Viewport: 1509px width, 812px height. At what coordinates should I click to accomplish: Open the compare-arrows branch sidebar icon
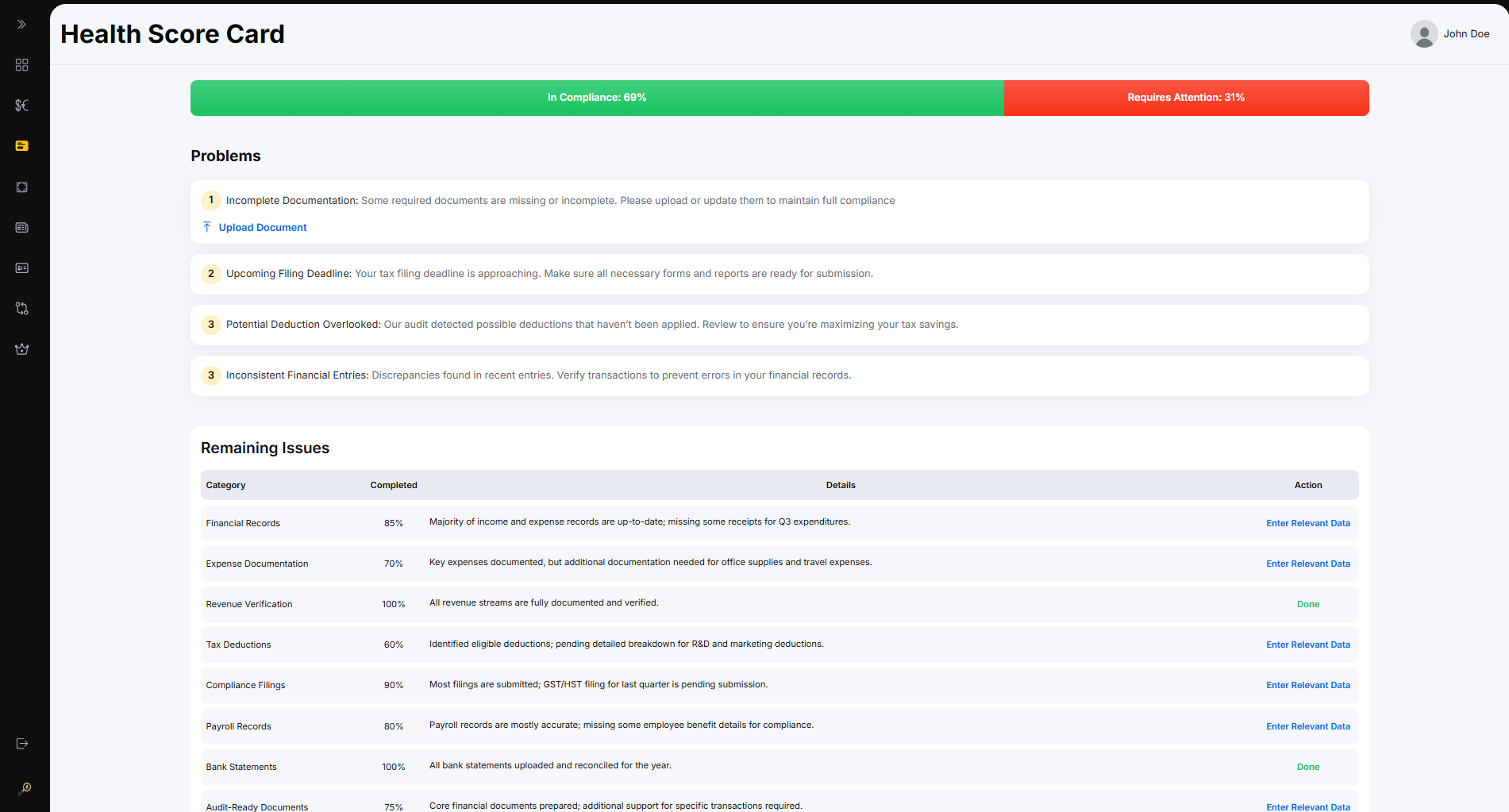[21, 309]
